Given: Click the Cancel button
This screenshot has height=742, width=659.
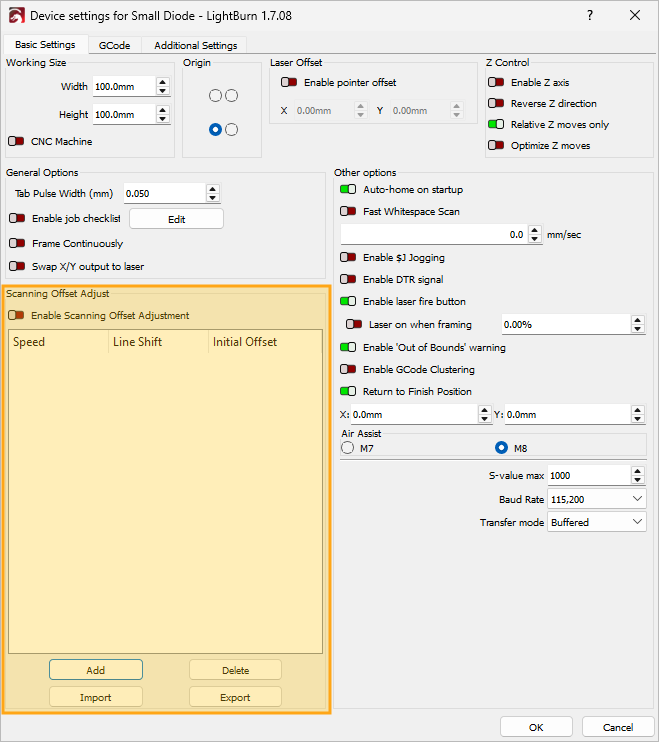Looking at the screenshot, I should (618, 727).
